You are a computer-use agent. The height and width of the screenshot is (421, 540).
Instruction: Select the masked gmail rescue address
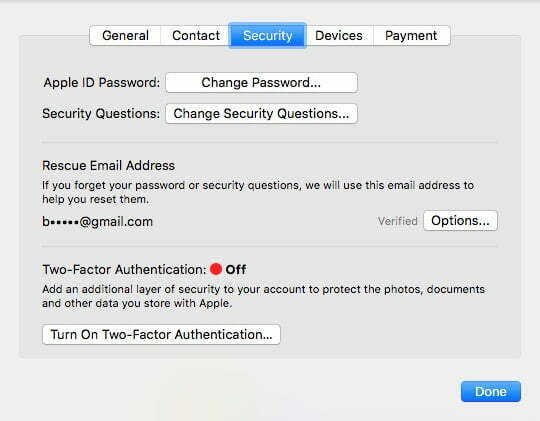pos(97,222)
